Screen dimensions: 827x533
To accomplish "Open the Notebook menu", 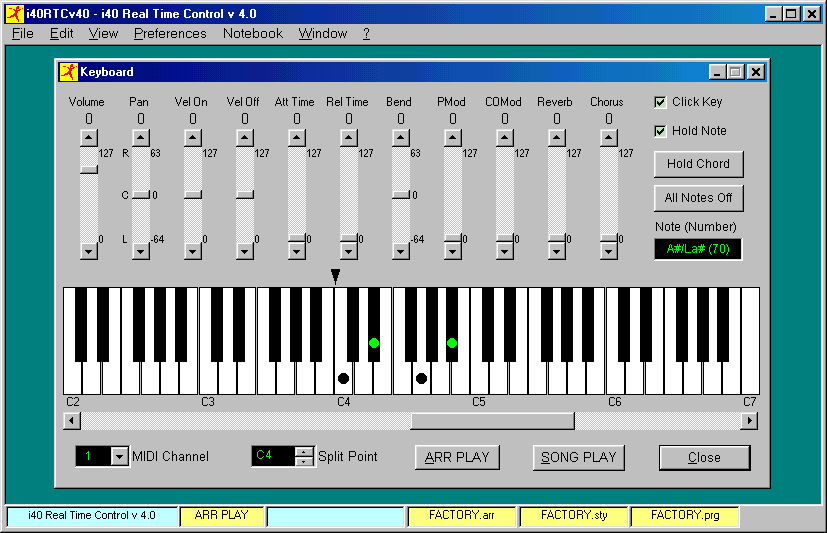I will tap(252, 33).
